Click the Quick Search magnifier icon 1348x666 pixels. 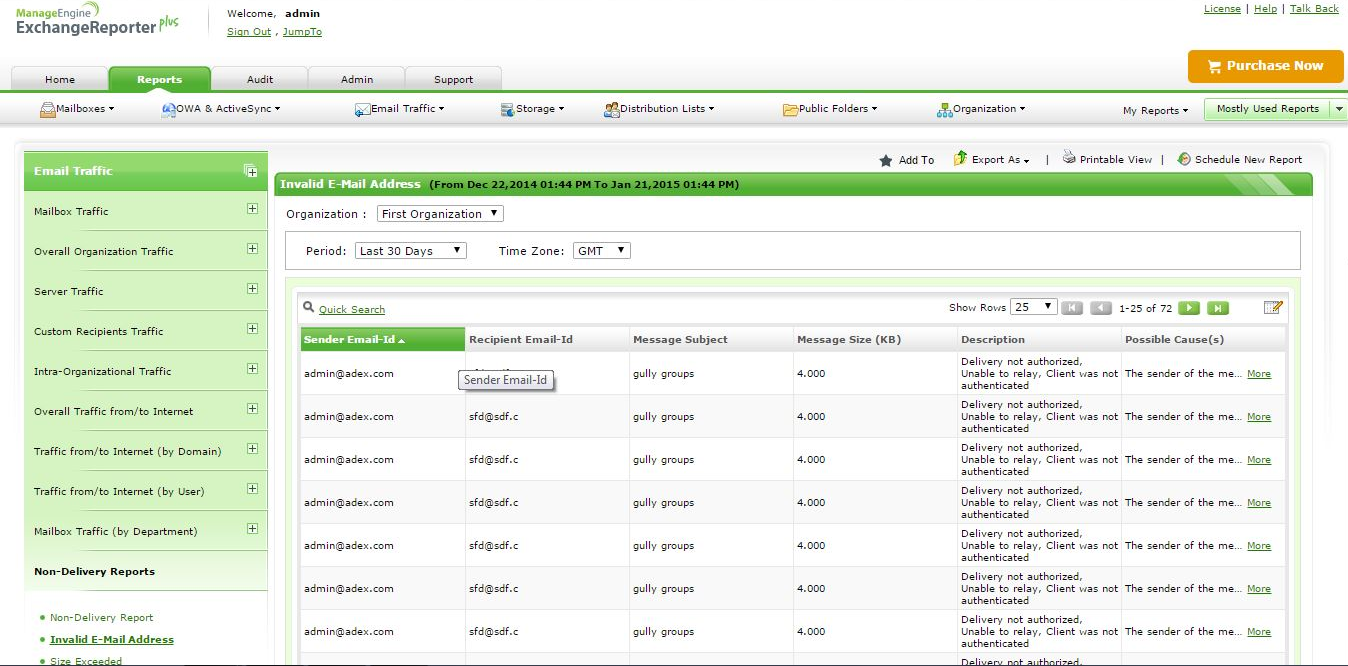coord(309,308)
